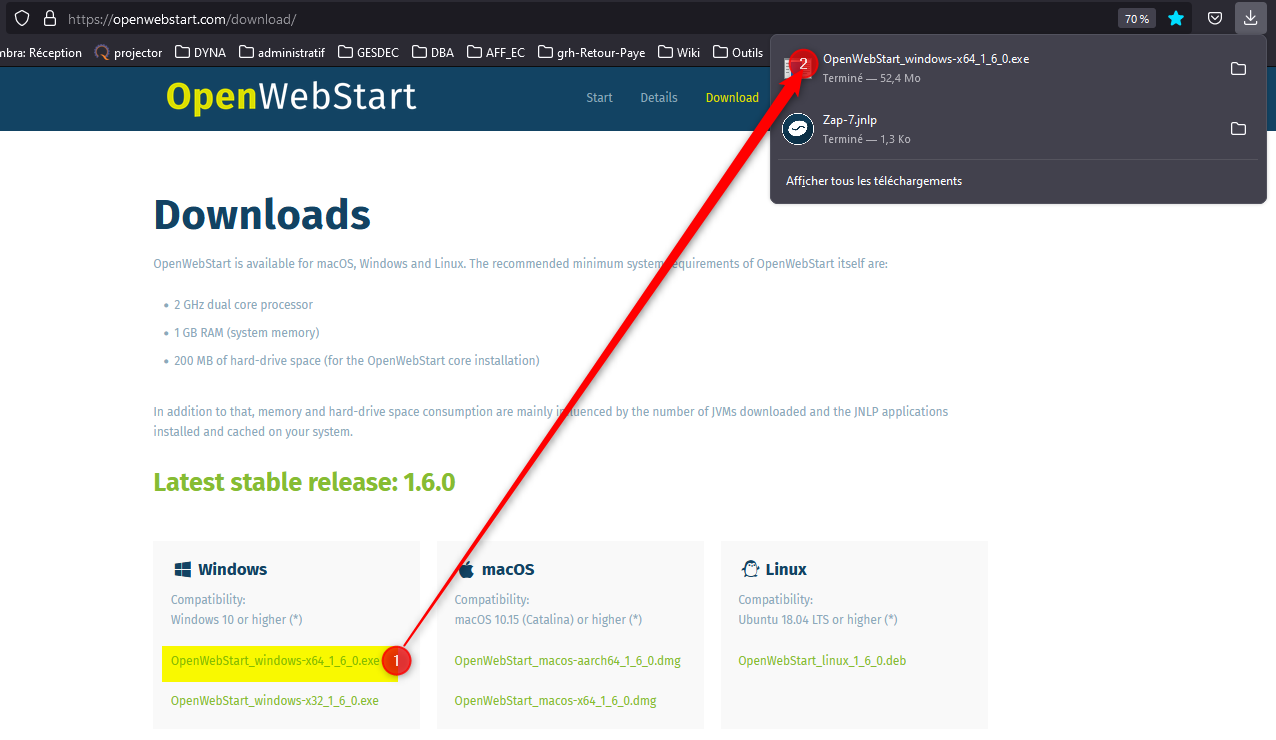Toggle the bookmark star for this page

(x=1176, y=17)
